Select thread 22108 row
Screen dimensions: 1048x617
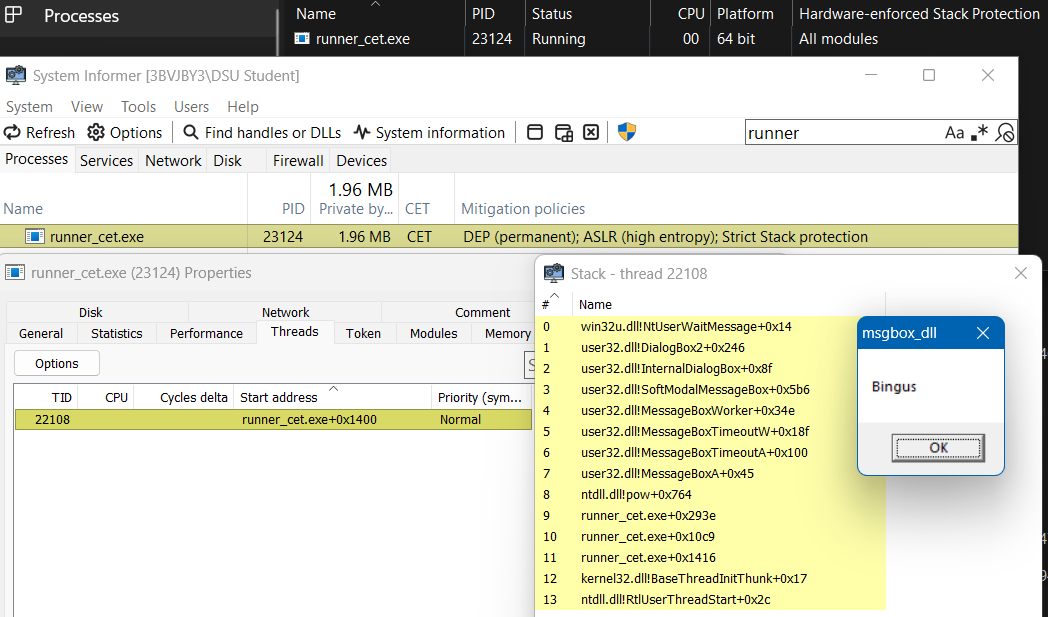coord(273,419)
